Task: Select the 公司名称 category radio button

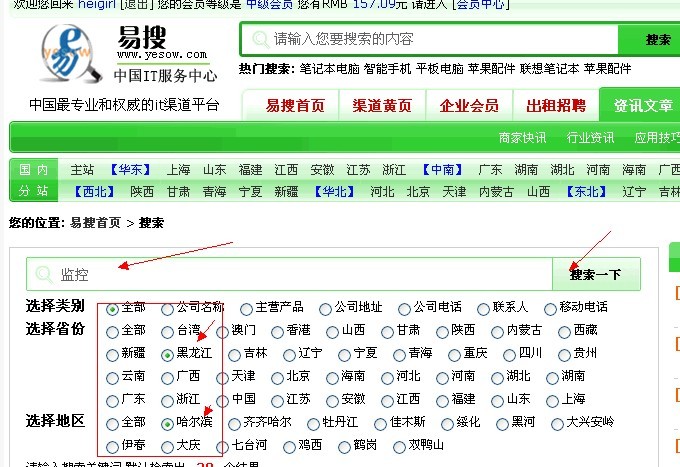Action: (167, 308)
